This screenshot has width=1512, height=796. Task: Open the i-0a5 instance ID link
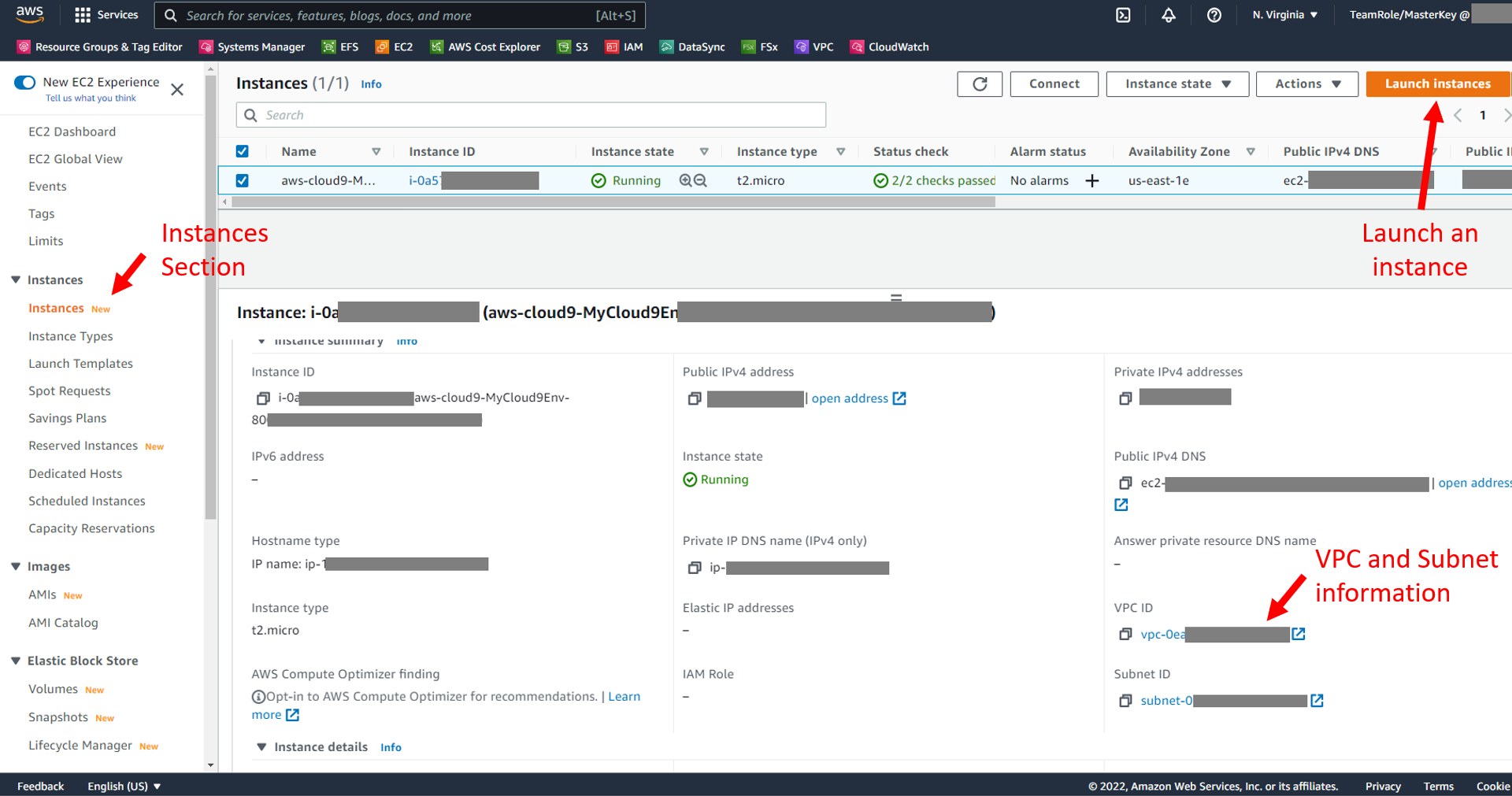coord(424,181)
